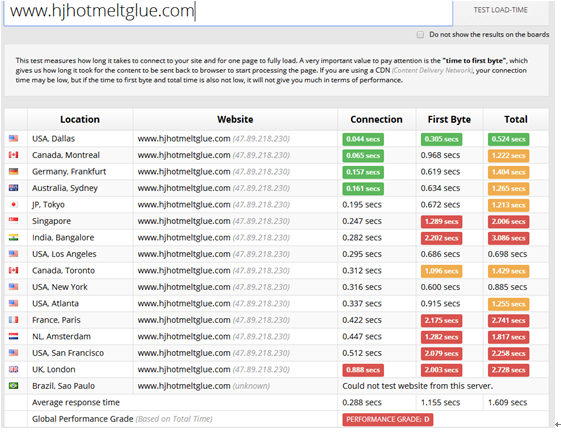Screen dimensions: 561x432
Task: Click the Connection column header
Action: pos(376,119)
